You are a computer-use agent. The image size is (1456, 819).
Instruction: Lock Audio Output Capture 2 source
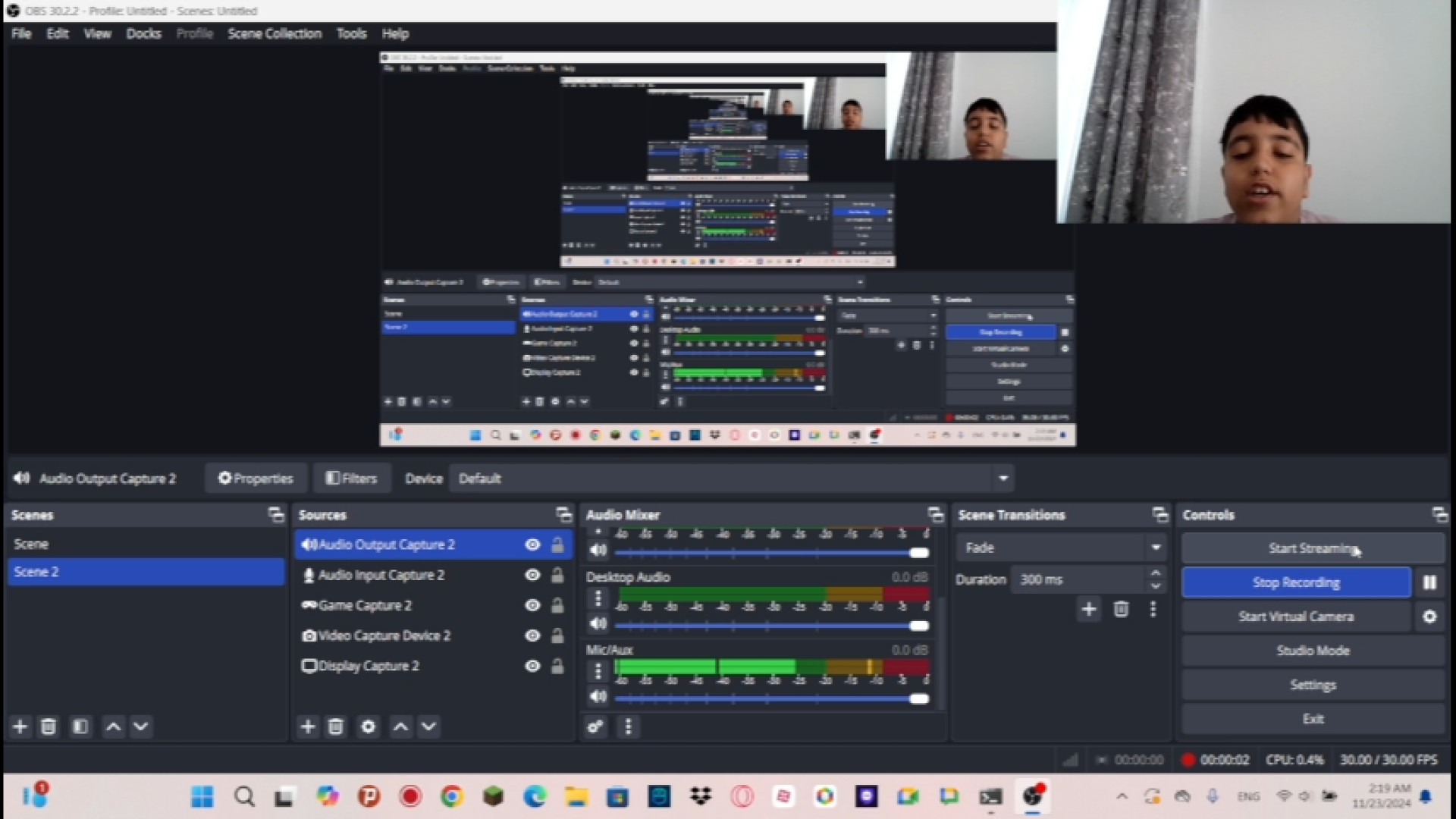coord(557,544)
